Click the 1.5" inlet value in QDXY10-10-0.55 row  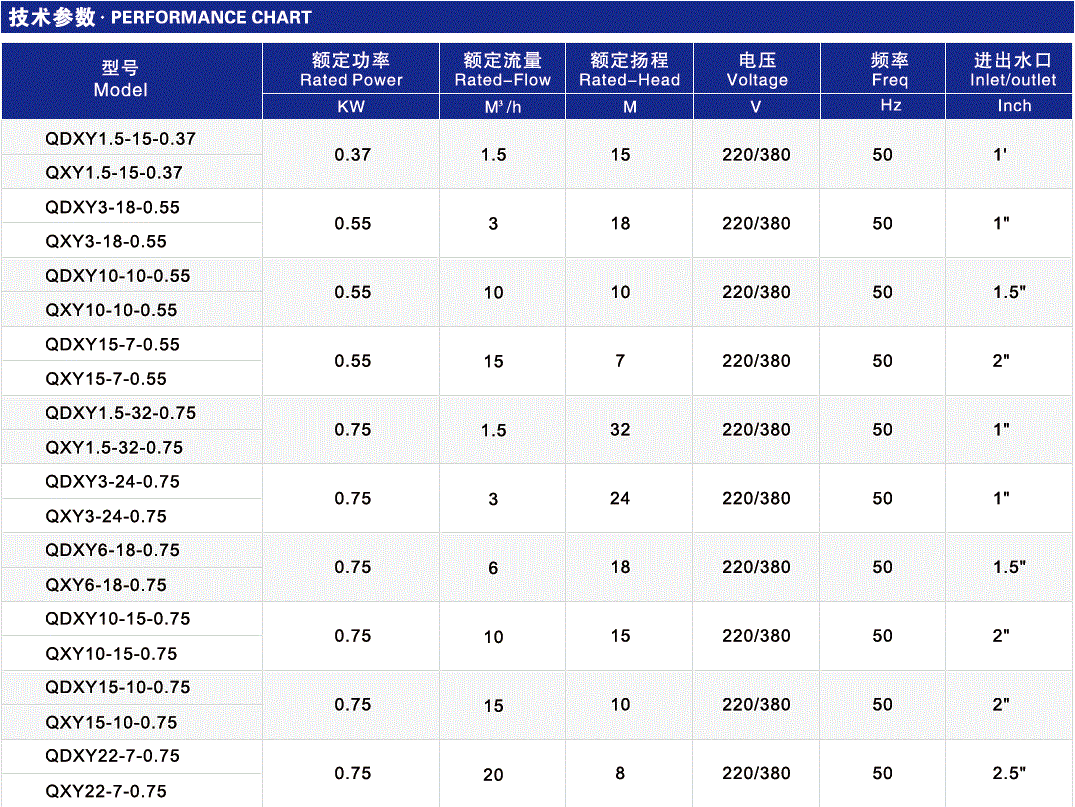(x=1009, y=292)
